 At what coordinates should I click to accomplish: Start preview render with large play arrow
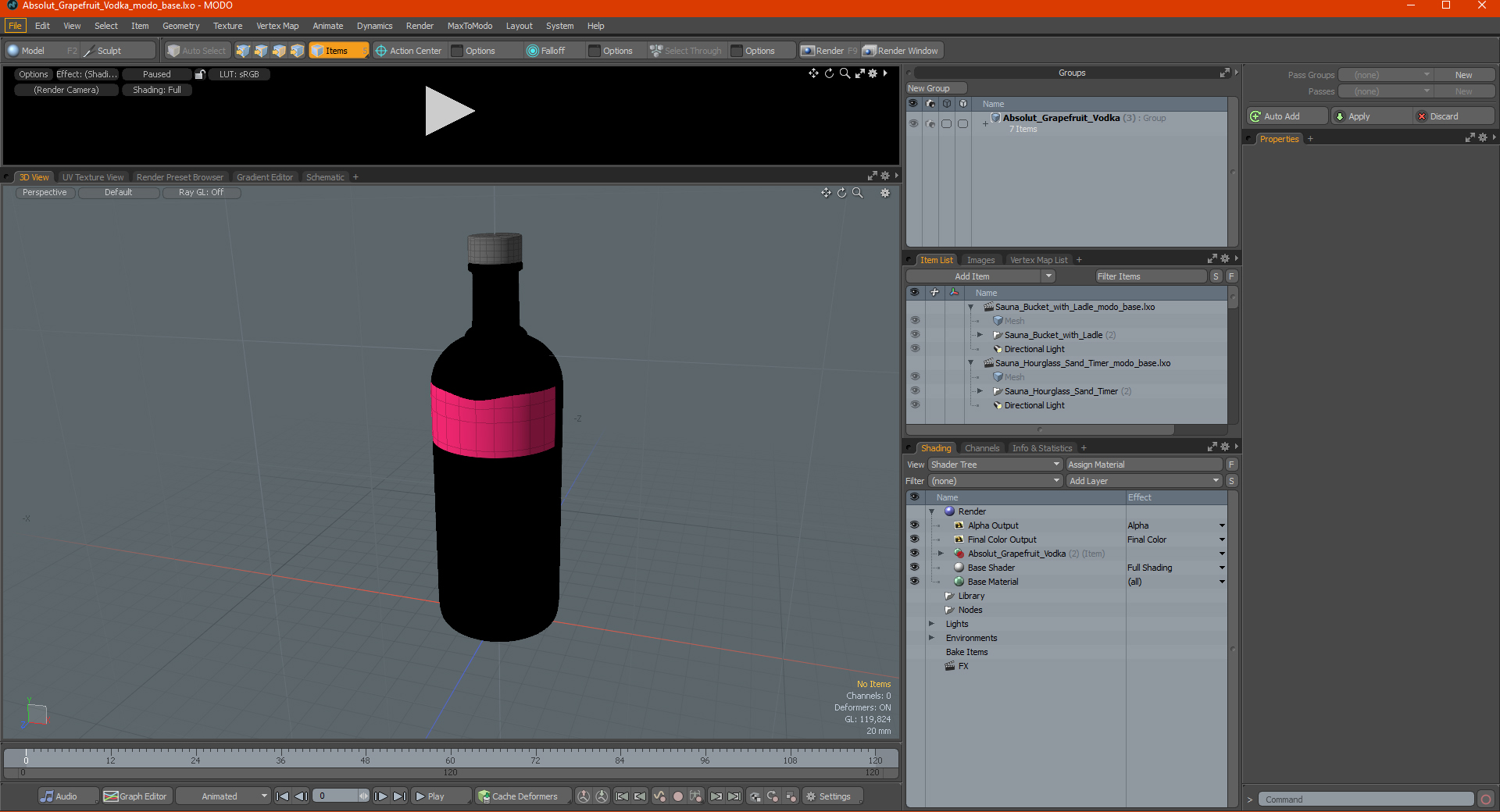pos(449,111)
